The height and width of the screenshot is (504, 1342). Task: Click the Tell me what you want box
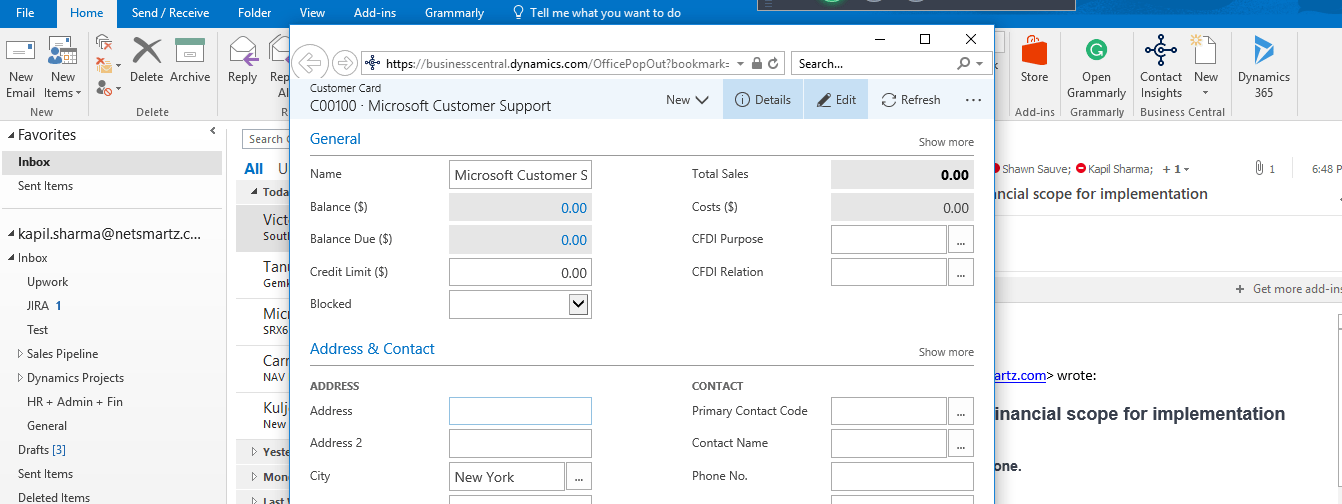[596, 13]
